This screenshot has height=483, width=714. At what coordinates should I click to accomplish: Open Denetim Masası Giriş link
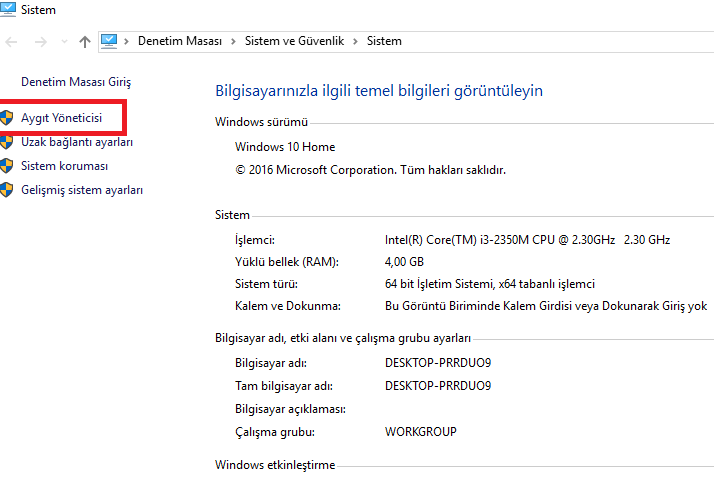76,82
